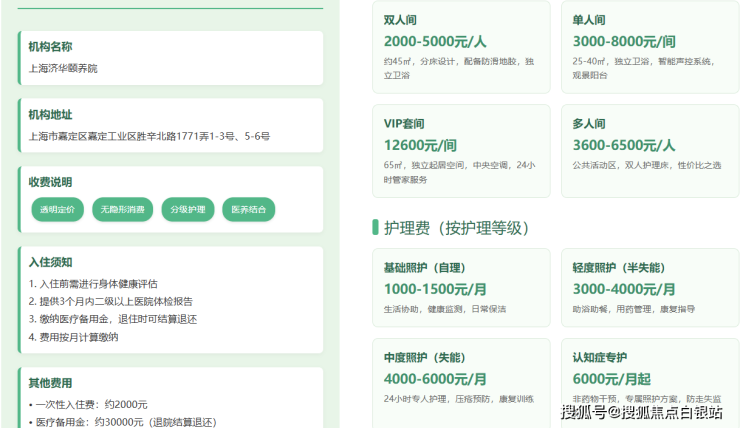The width and height of the screenshot is (740, 428).
Task: Select description 24小时专人护理，压疮预防
Action: pyautogui.click(x=437, y=399)
